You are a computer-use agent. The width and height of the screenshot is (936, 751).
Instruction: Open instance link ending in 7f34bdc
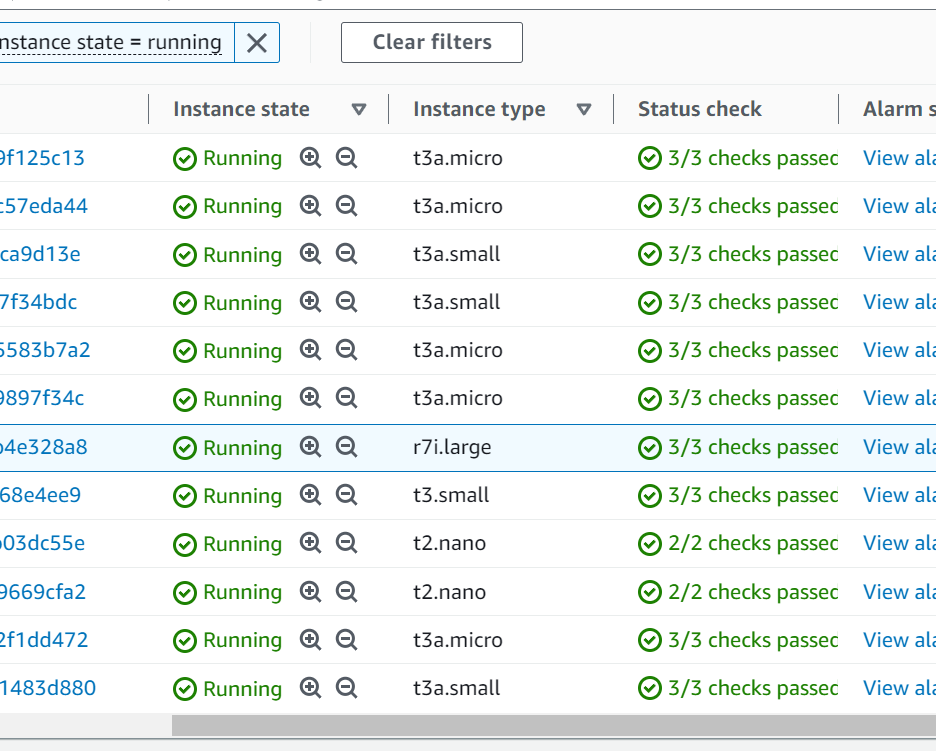tap(39, 302)
